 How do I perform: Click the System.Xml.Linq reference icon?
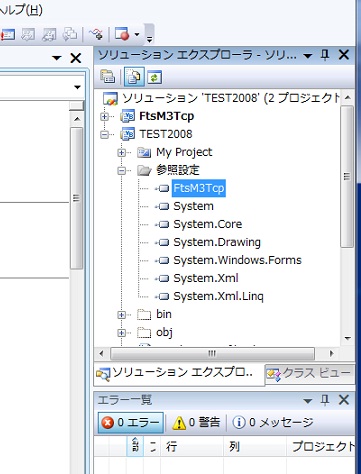tap(162, 297)
